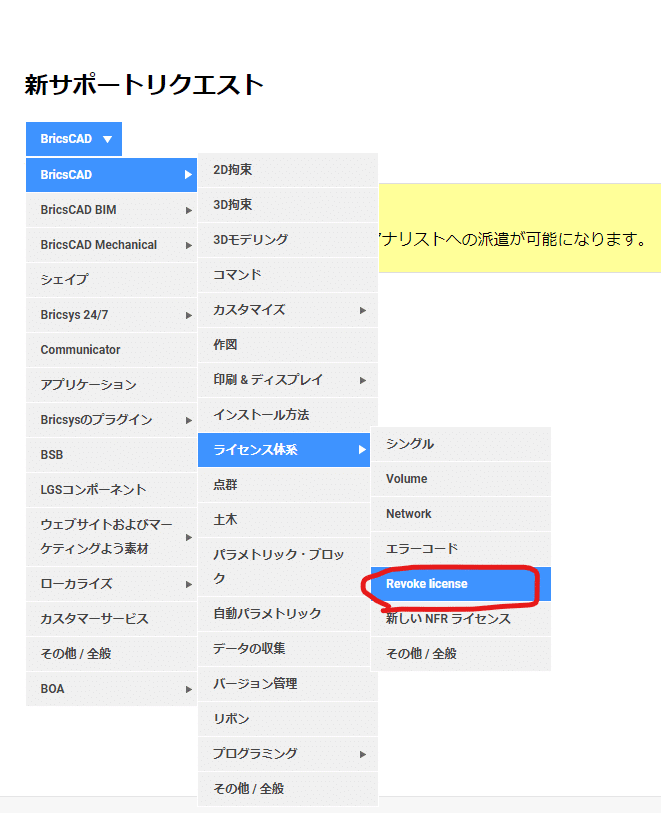Image resolution: width=661 pixels, height=813 pixels.
Task: Open the ライセンス体系 submenu
Action: (284, 450)
